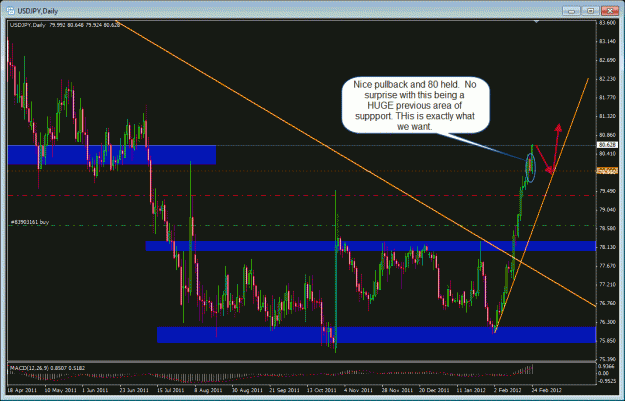The height and width of the screenshot is (401, 625).
Task: Click price level 78.130 on the axis
Action: click(607, 247)
